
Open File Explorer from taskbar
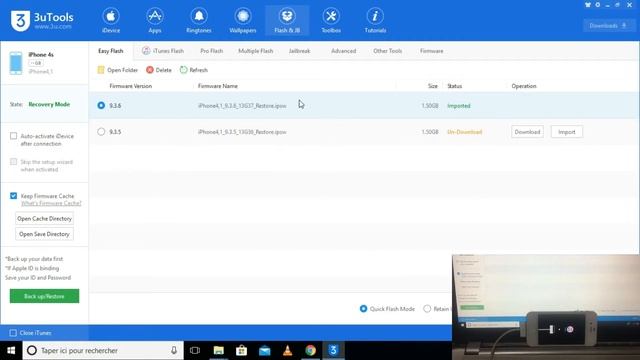pyautogui.click(x=219, y=351)
